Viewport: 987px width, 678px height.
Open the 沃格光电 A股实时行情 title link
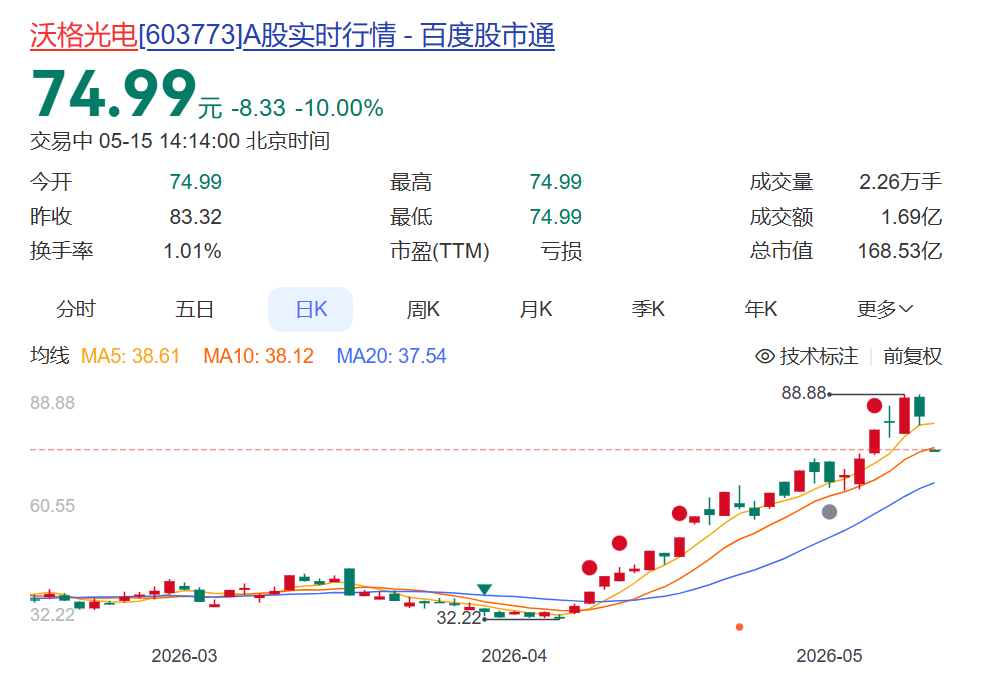[292, 35]
